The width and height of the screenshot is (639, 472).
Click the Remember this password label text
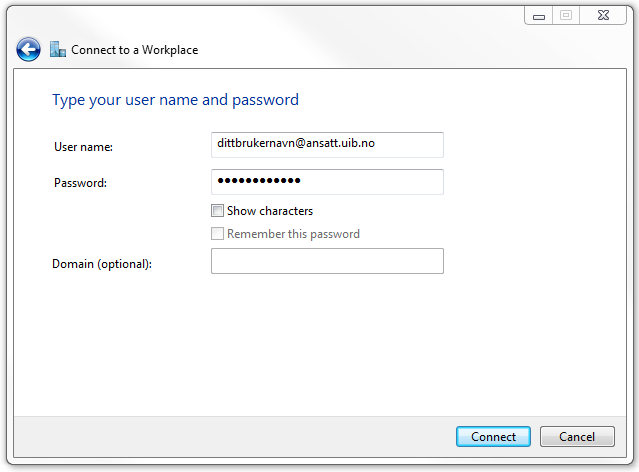pos(293,234)
